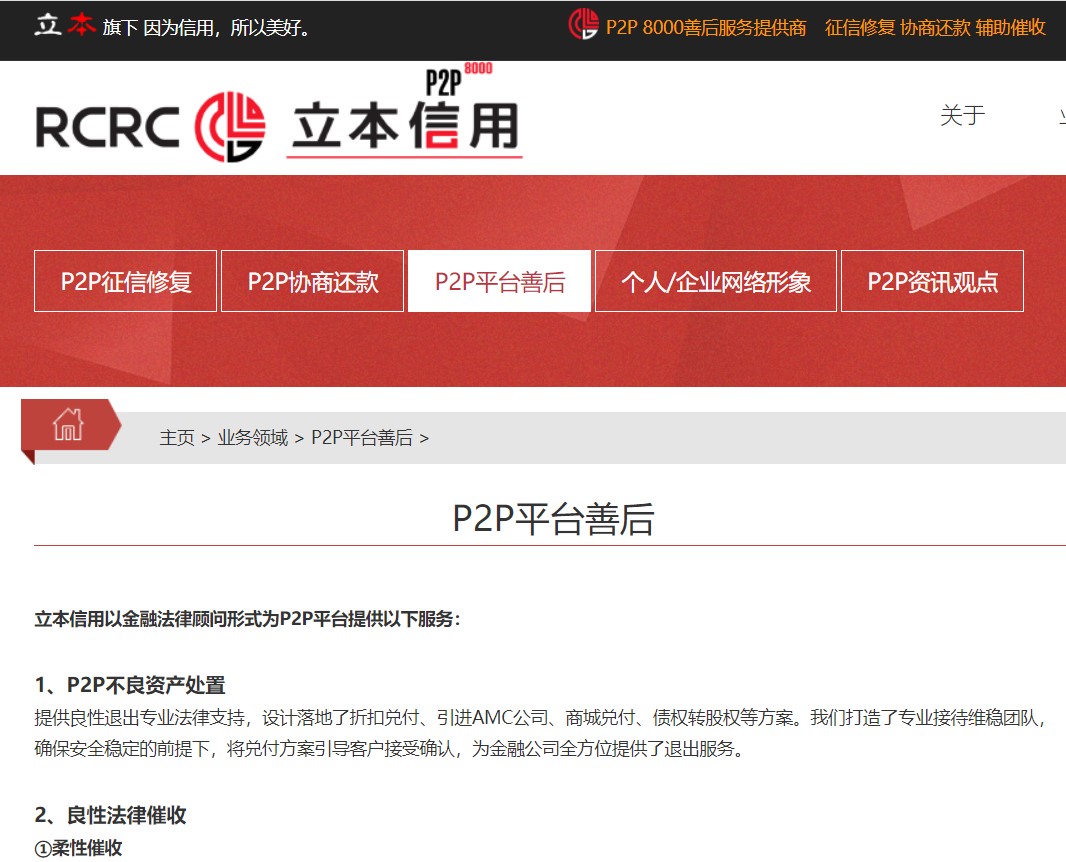
Task: Click the P2P 8000善后服务提供商 text in top bar
Action: [x=706, y=28]
